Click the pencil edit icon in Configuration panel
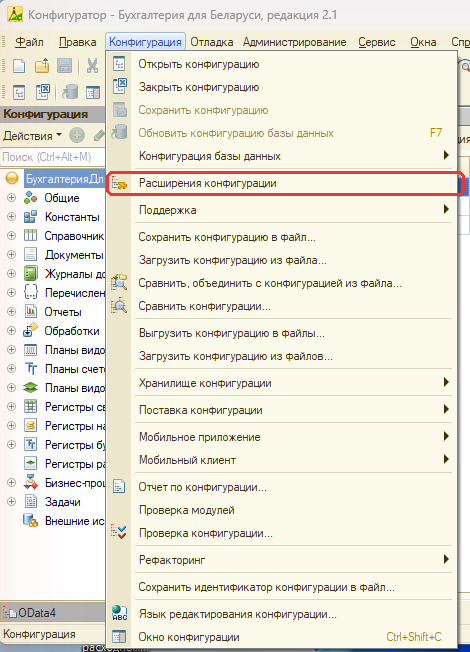Viewport: 470px width, 652px height. [x=99, y=135]
